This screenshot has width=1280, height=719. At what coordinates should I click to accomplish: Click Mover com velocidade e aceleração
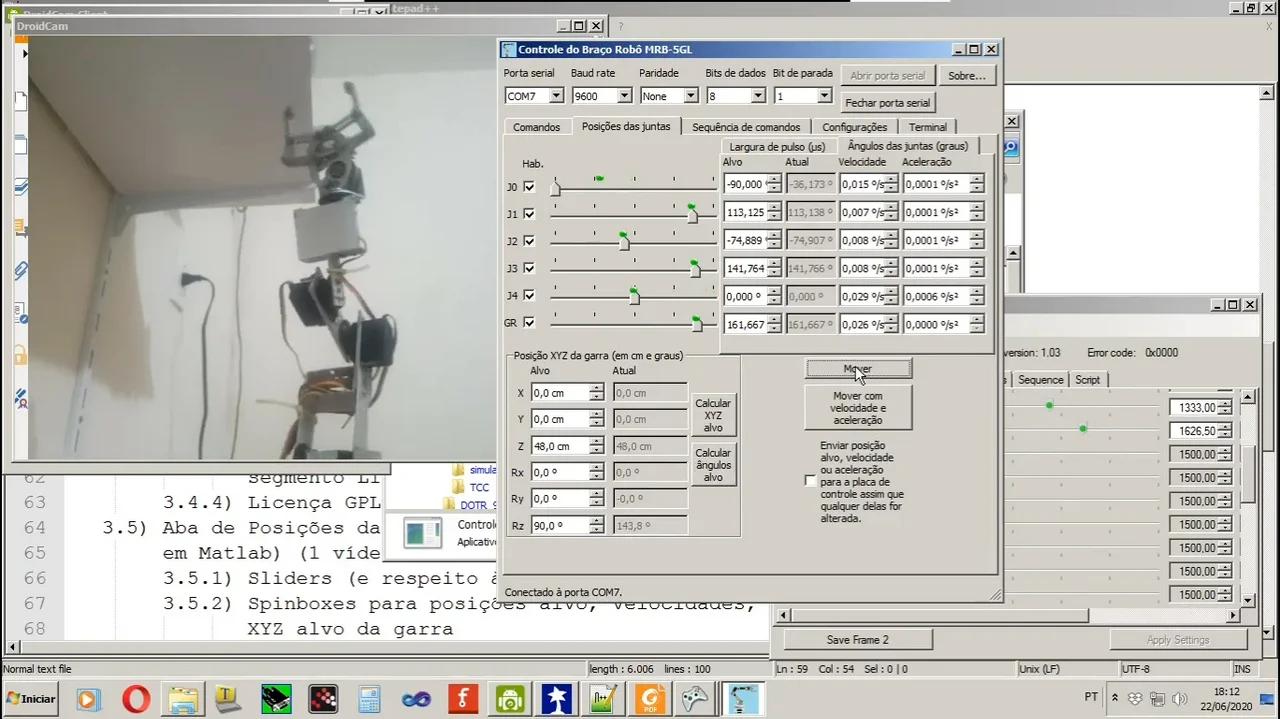[857, 408]
